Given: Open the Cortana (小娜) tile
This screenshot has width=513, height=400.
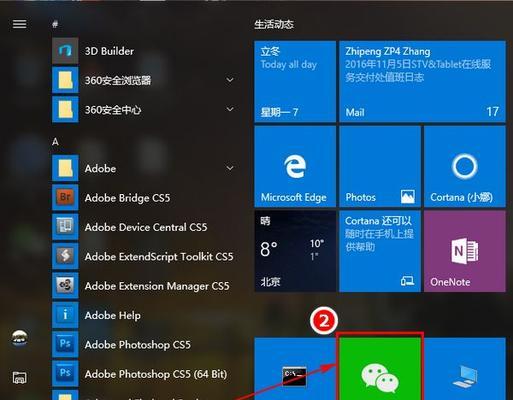Looking at the screenshot, I should click(x=465, y=166).
